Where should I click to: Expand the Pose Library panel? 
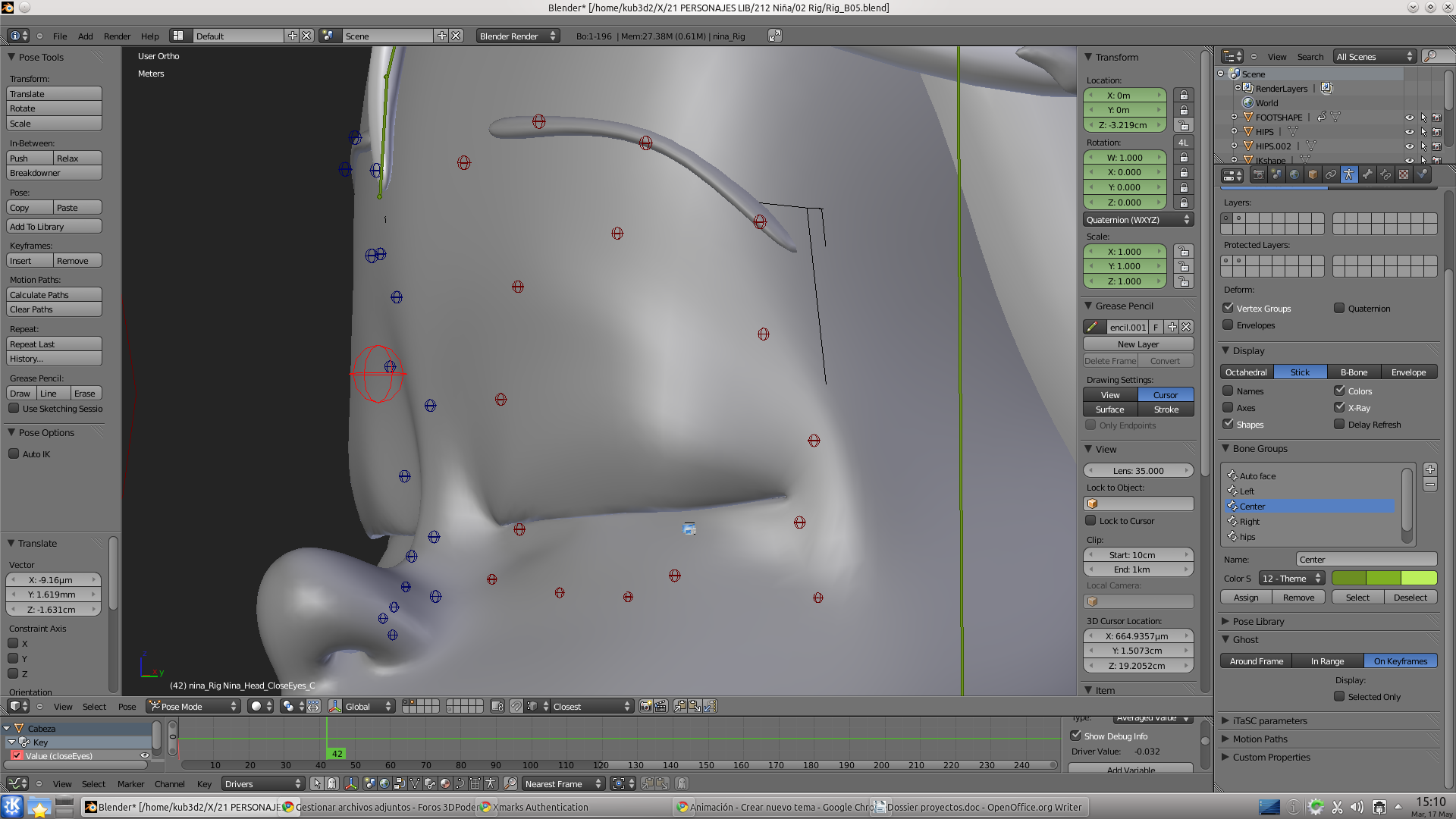tap(1258, 622)
